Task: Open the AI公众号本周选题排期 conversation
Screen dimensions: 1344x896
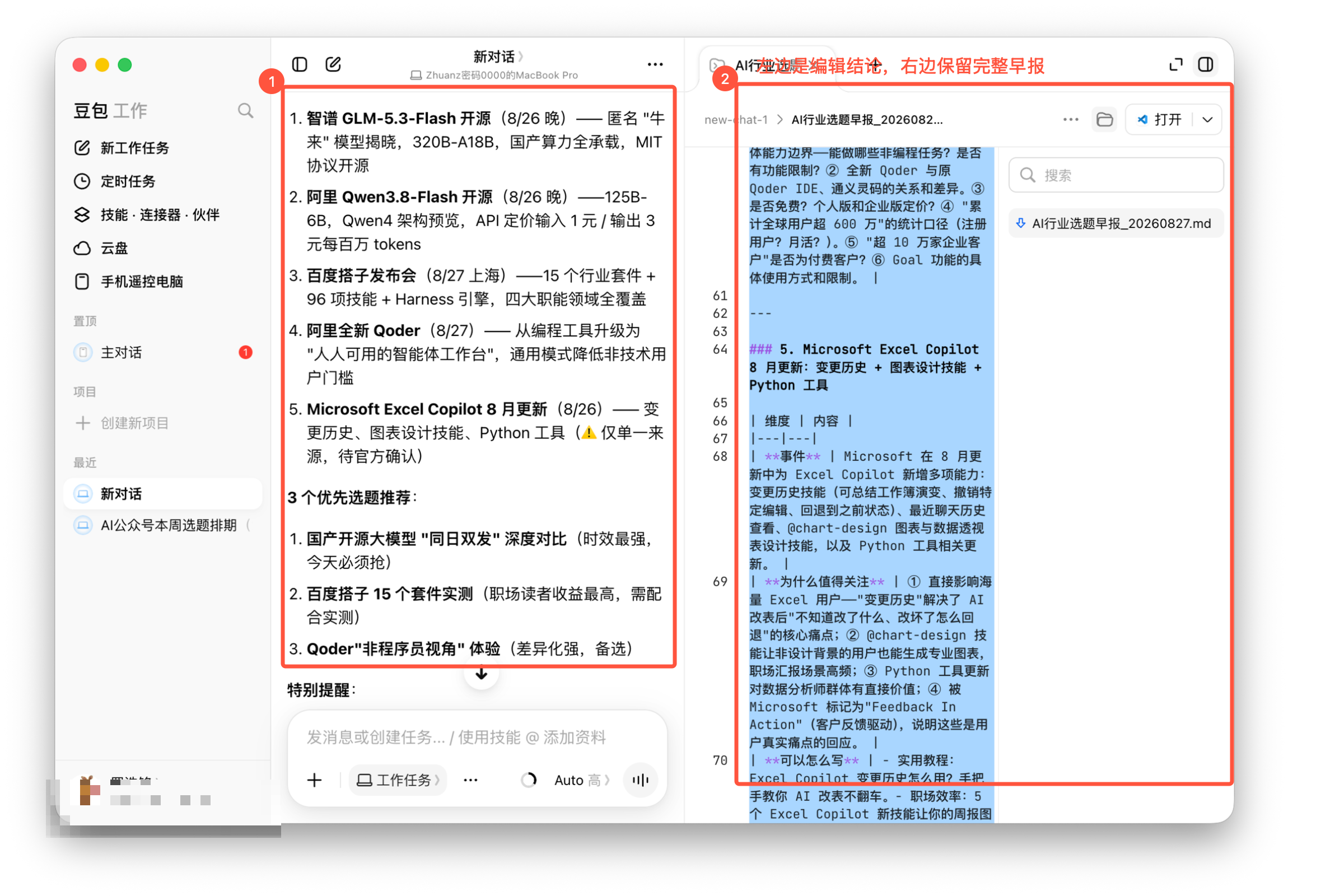Action: click(163, 526)
